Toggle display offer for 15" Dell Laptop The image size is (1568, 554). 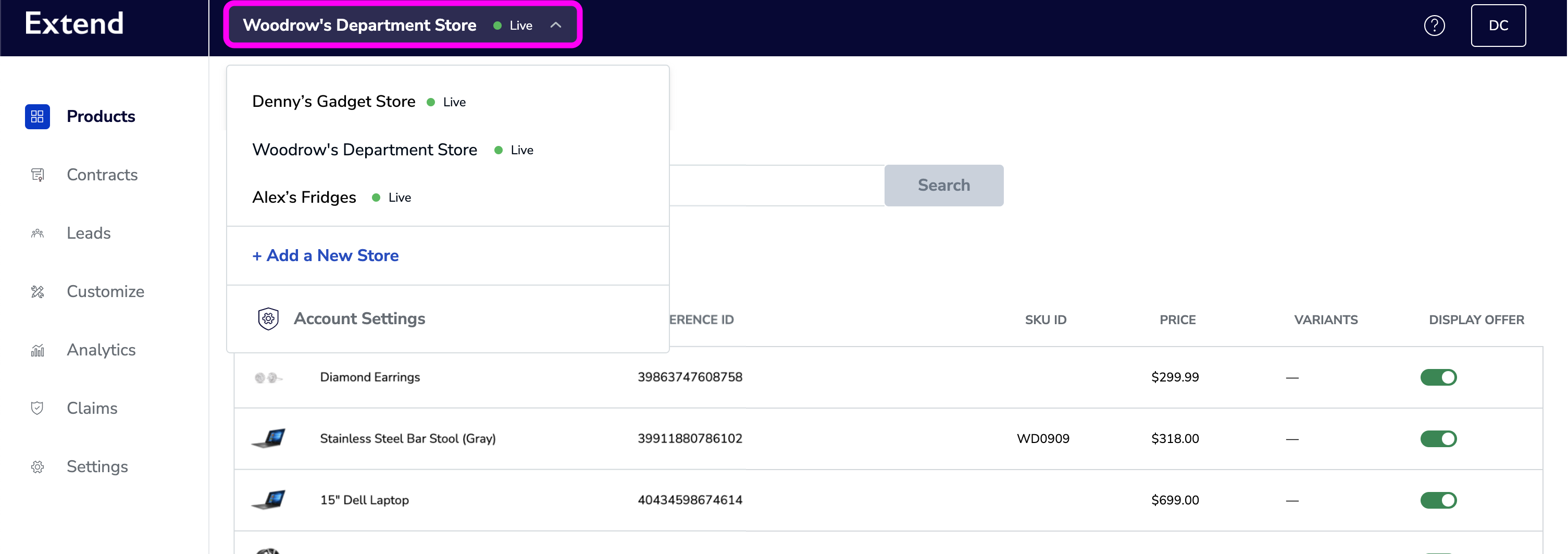click(1438, 500)
